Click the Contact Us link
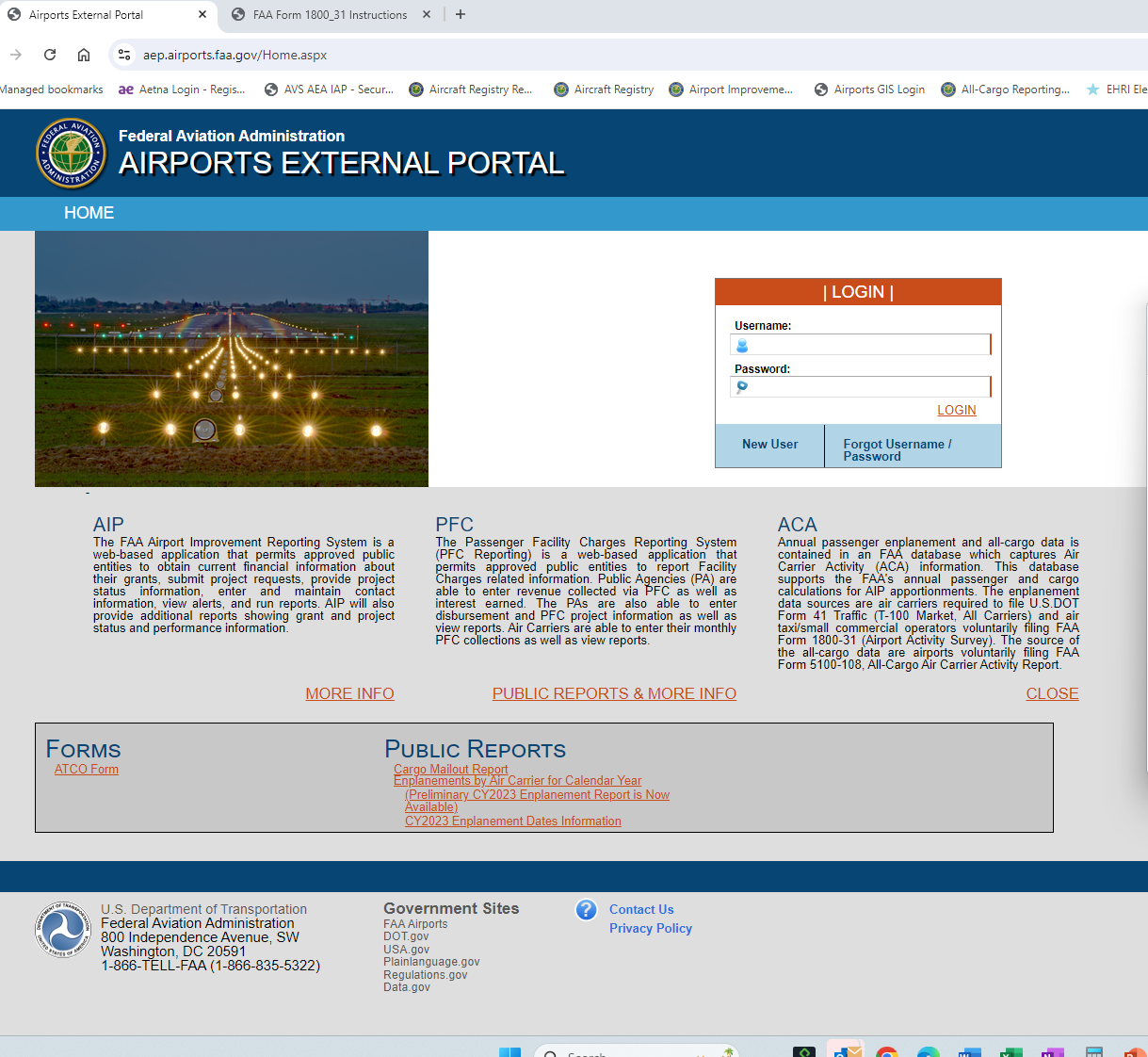The image size is (1148, 1057). coord(641,909)
